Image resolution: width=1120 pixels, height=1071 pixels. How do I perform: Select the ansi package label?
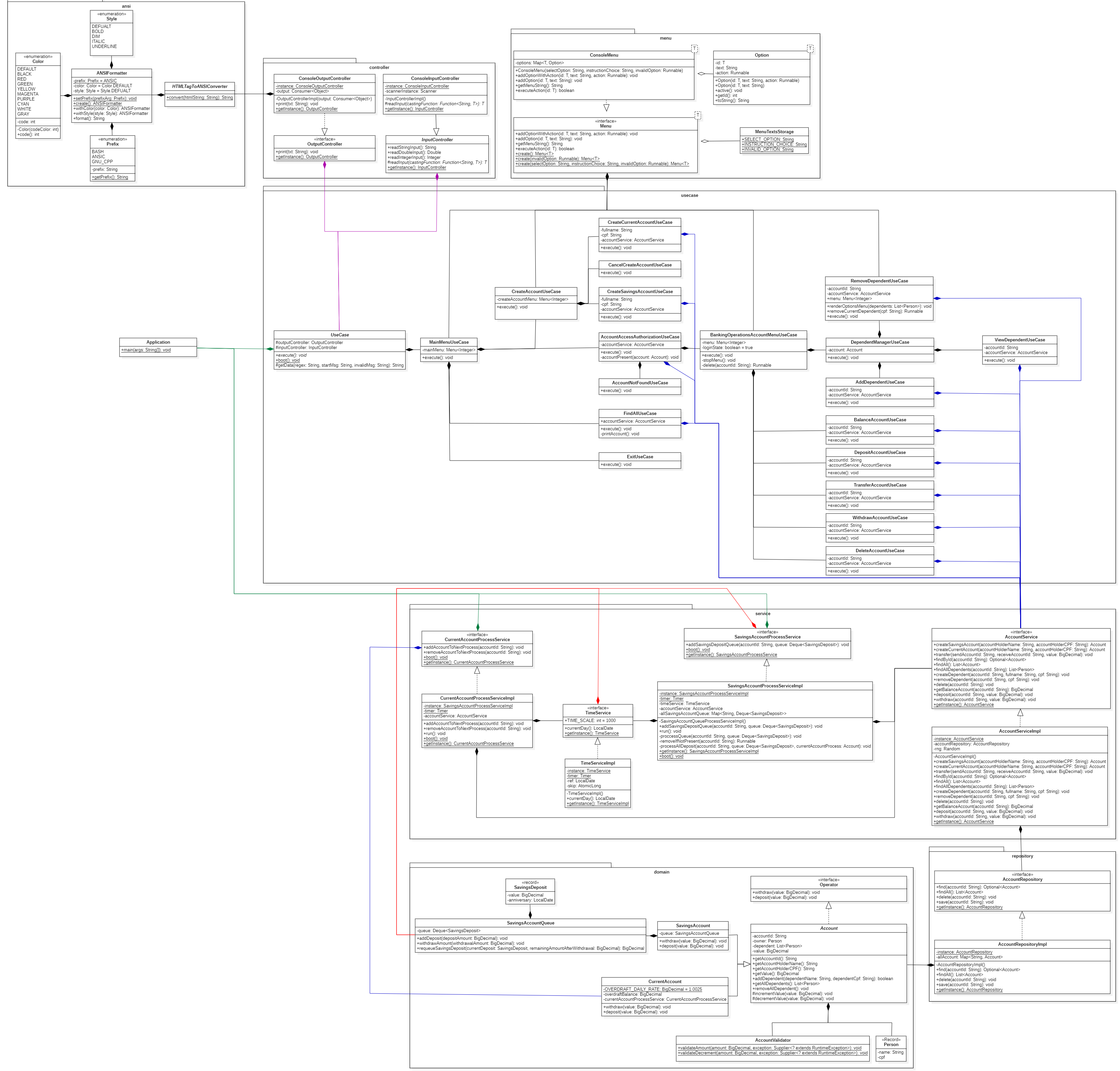point(126,6)
